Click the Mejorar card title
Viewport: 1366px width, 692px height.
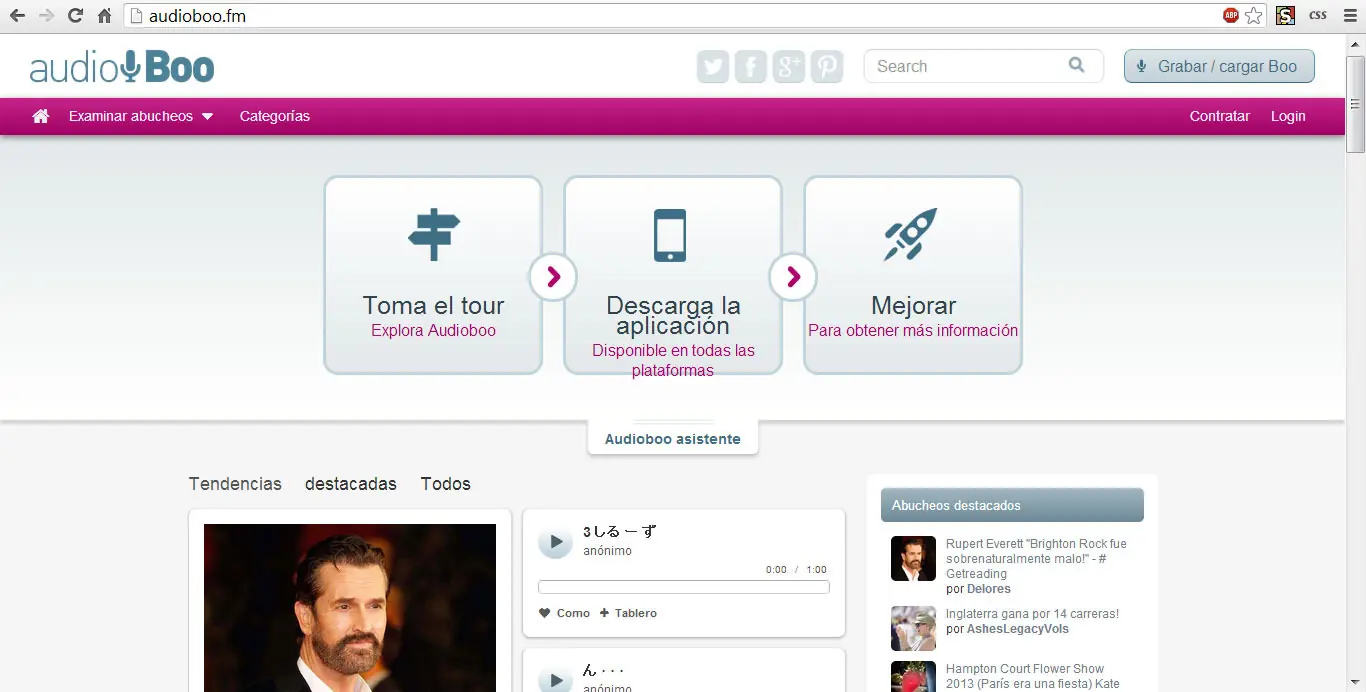tap(913, 305)
